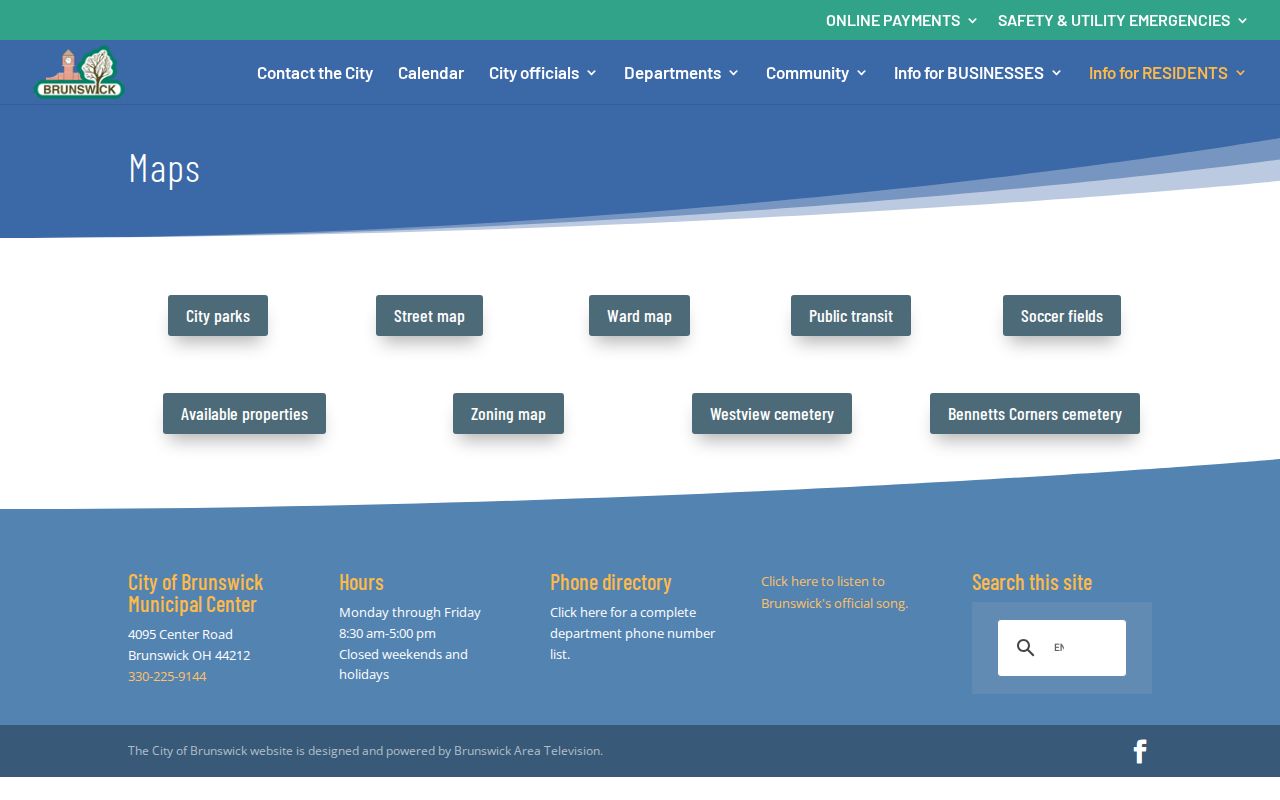Viewport: 1280px width, 800px height.
Task: Listen to Brunswick's official song link
Action: point(834,592)
